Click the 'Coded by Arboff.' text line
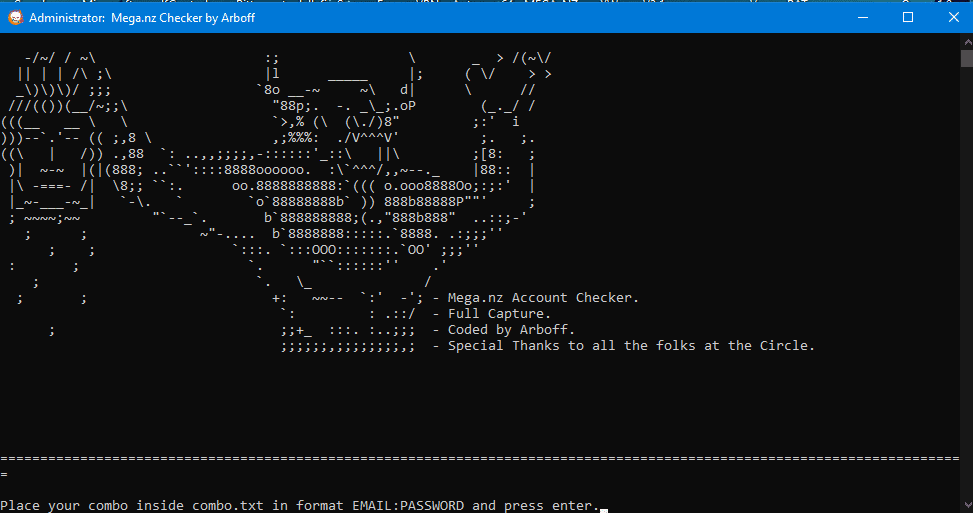The height and width of the screenshot is (513, 973). tap(511, 329)
